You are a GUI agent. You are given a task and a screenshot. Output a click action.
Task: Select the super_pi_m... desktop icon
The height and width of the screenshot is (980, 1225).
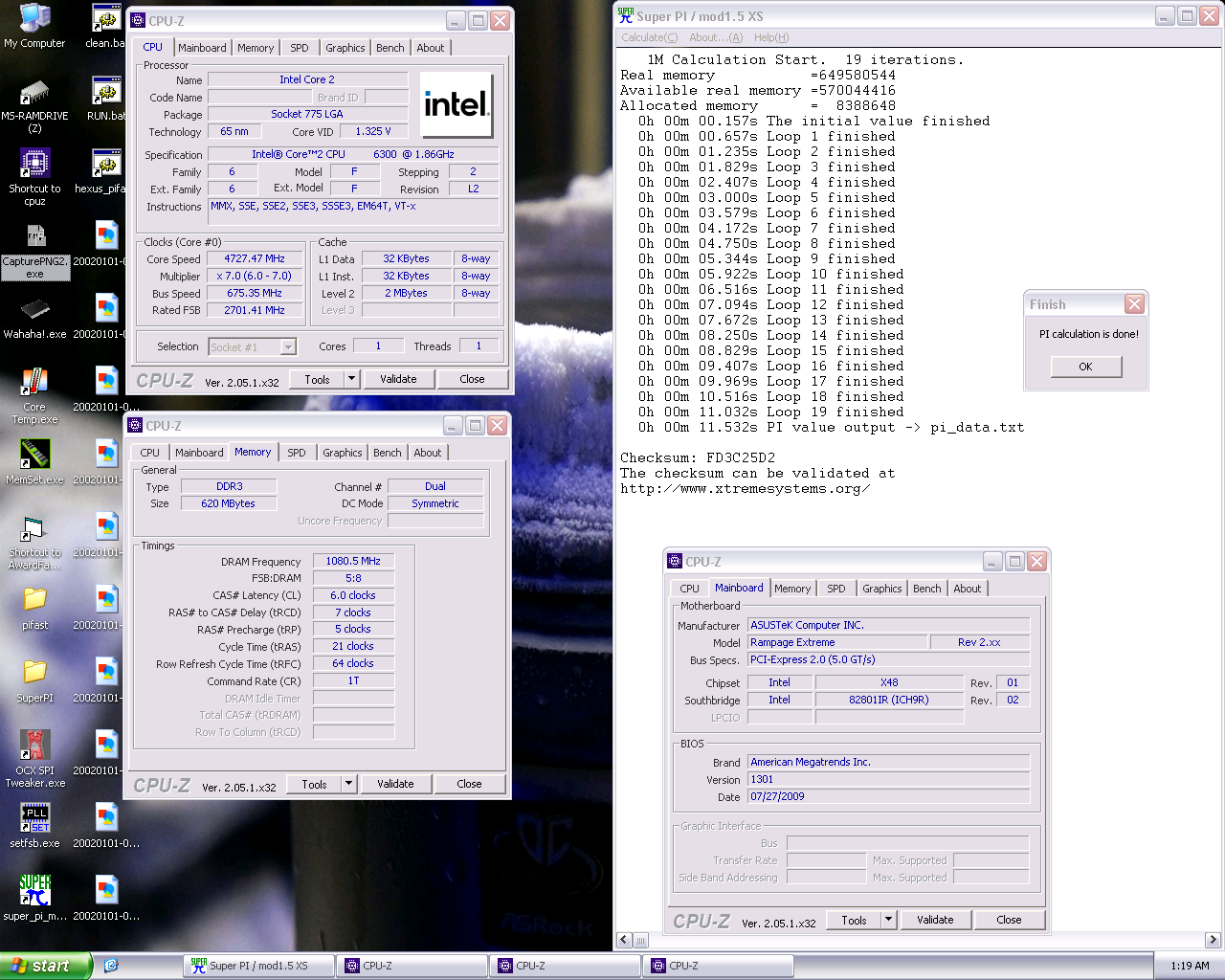pos(34,900)
